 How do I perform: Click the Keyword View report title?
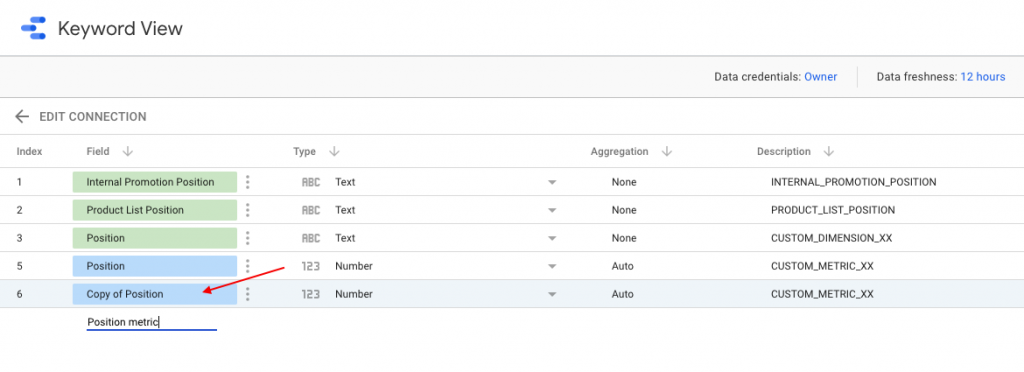[x=120, y=29]
